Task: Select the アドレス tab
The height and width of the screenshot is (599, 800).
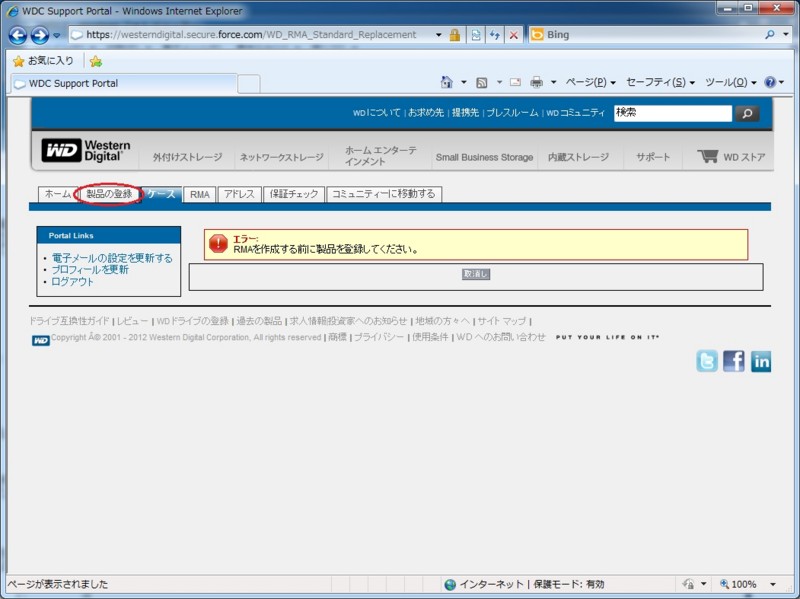Action: tap(239, 194)
